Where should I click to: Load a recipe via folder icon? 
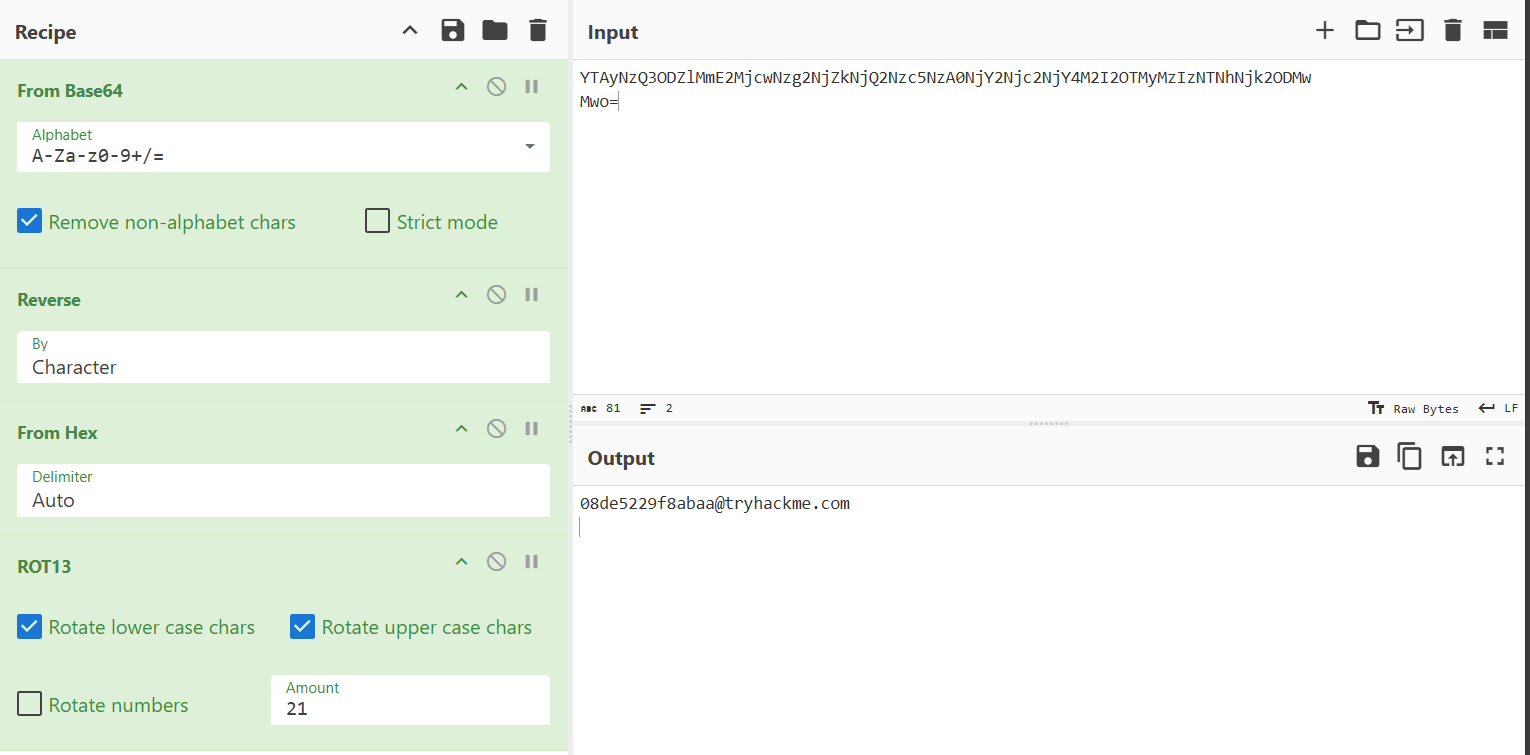click(x=495, y=30)
